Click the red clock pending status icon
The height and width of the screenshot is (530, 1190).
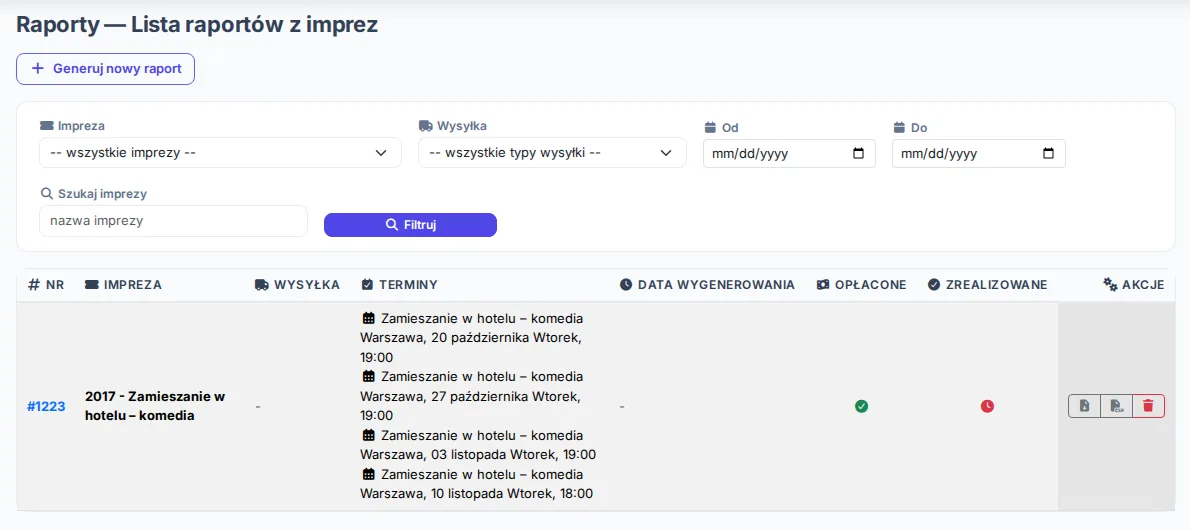[x=987, y=406]
